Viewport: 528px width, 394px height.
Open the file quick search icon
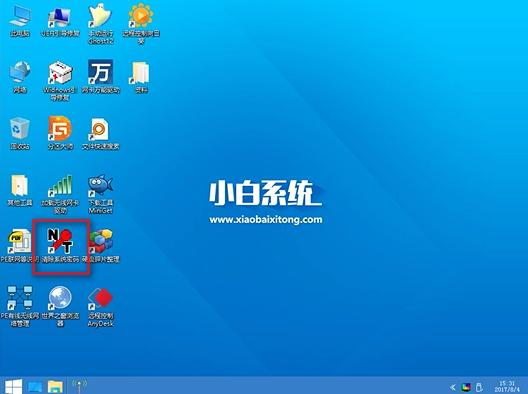click(100, 133)
